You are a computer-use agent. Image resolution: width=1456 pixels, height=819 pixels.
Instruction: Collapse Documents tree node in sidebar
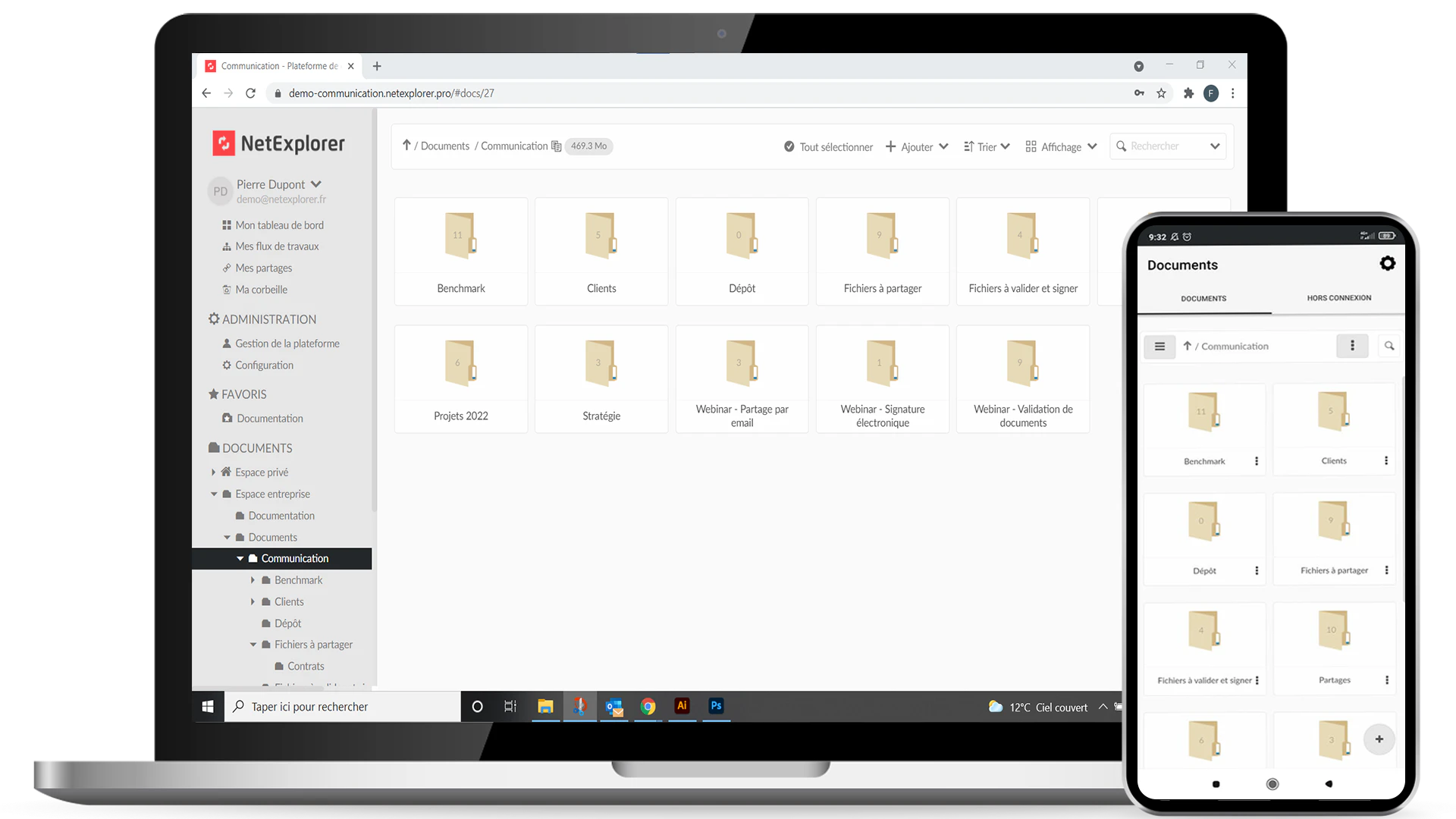click(227, 538)
